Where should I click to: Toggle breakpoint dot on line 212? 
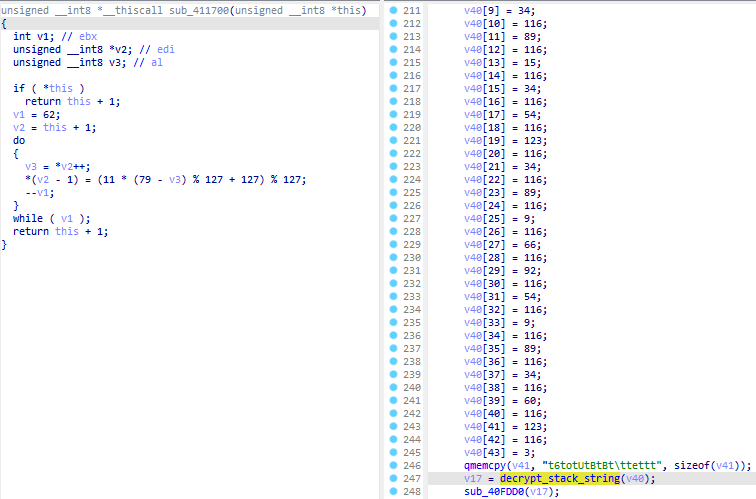click(393, 23)
